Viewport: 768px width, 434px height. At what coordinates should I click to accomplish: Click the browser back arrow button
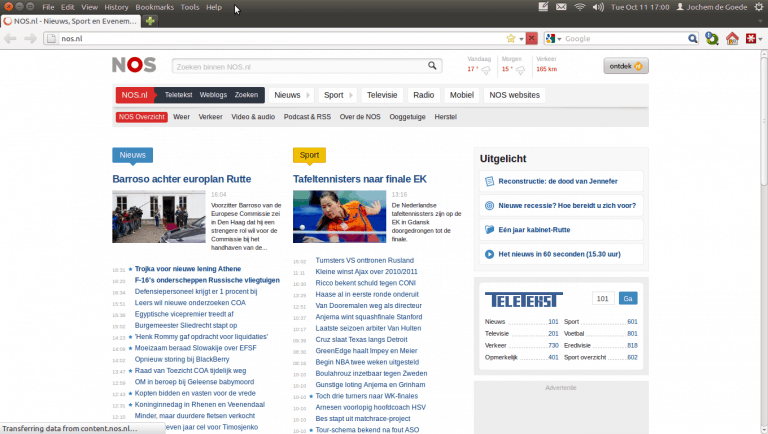pyautogui.click(x=10, y=38)
